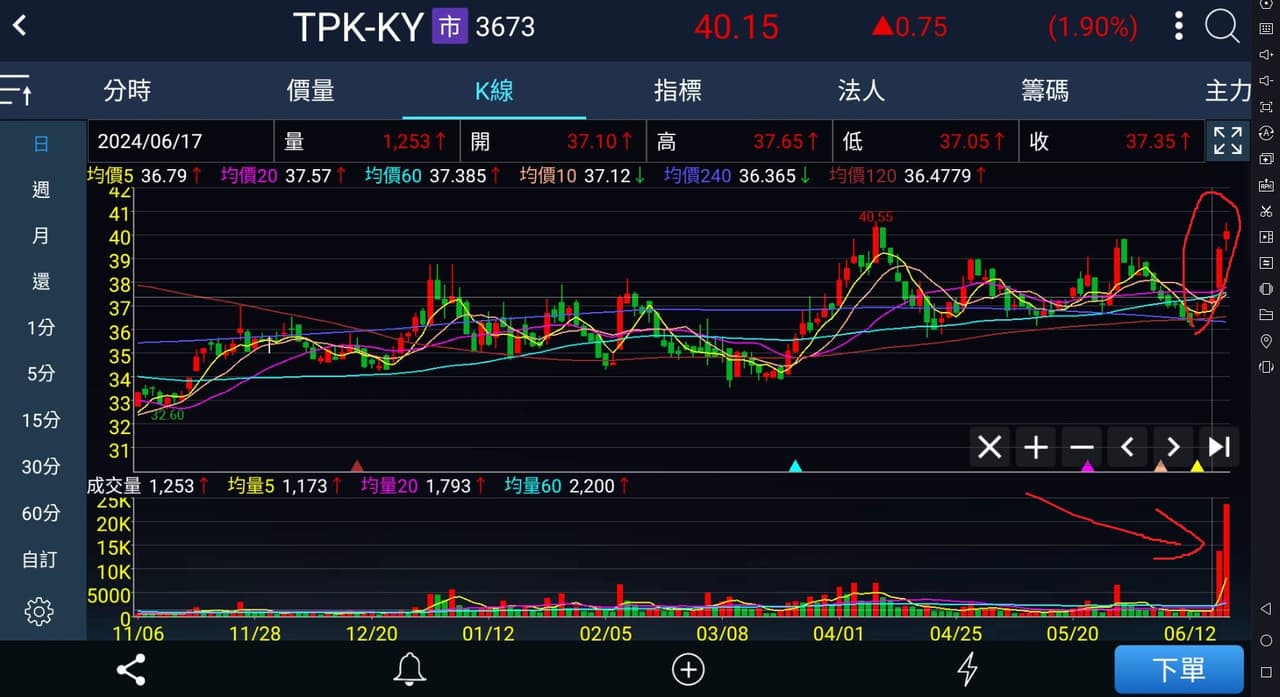
Task: Close the chart zoom control bar
Action: pyautogui.click(x=989, y=447)
